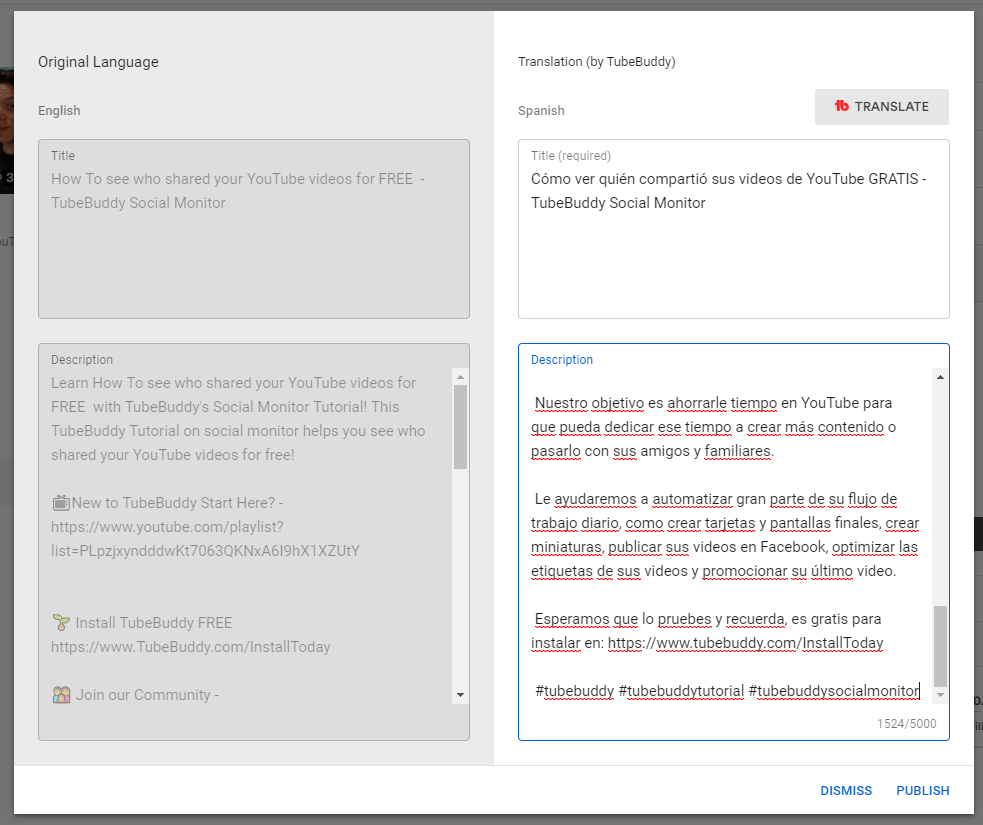983x825 pixels.
Task: Select the #tubebuddysocialmonitor hashtag text
Action: click(832, 691)
